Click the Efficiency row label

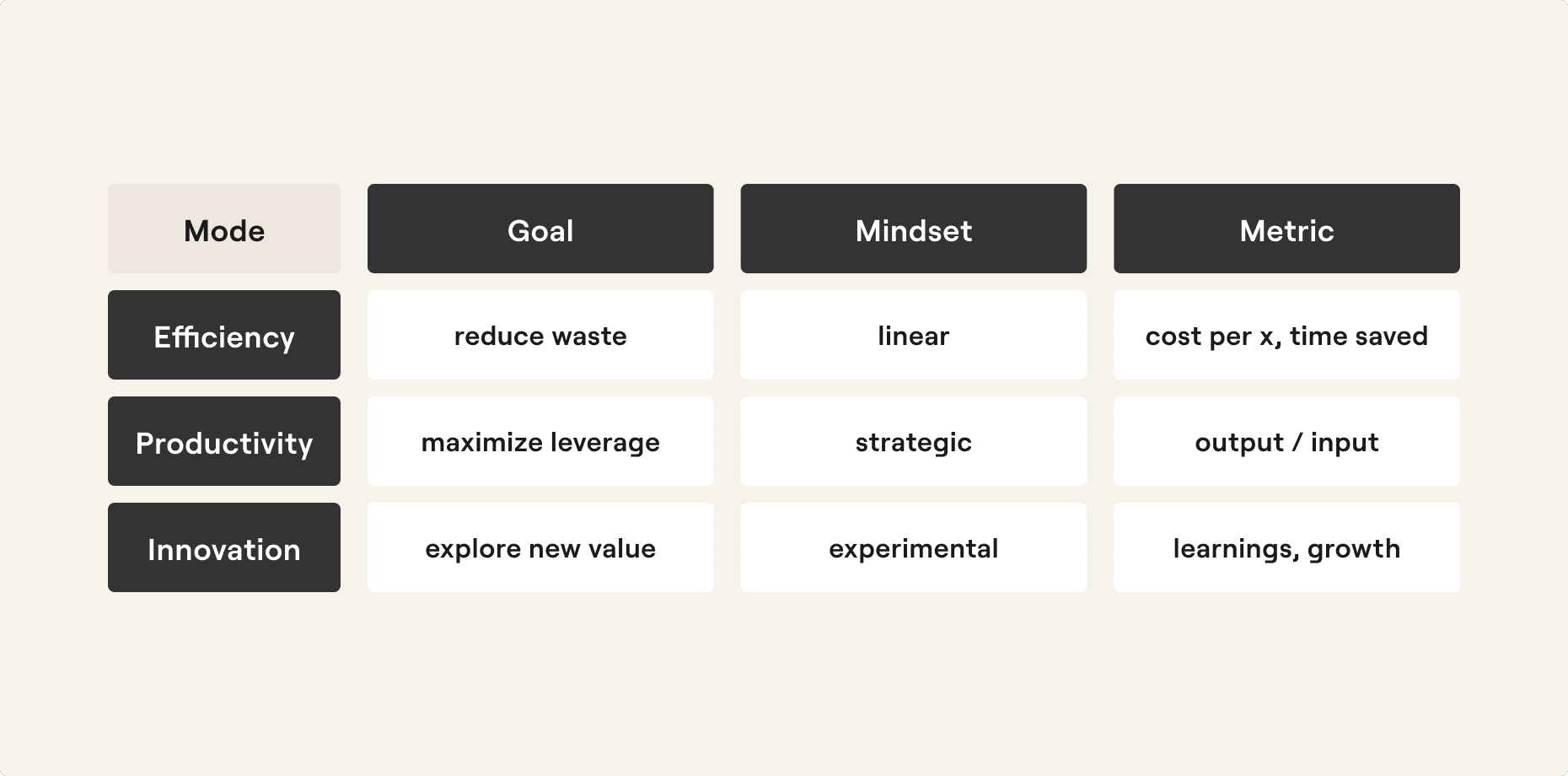click(224, 335)
